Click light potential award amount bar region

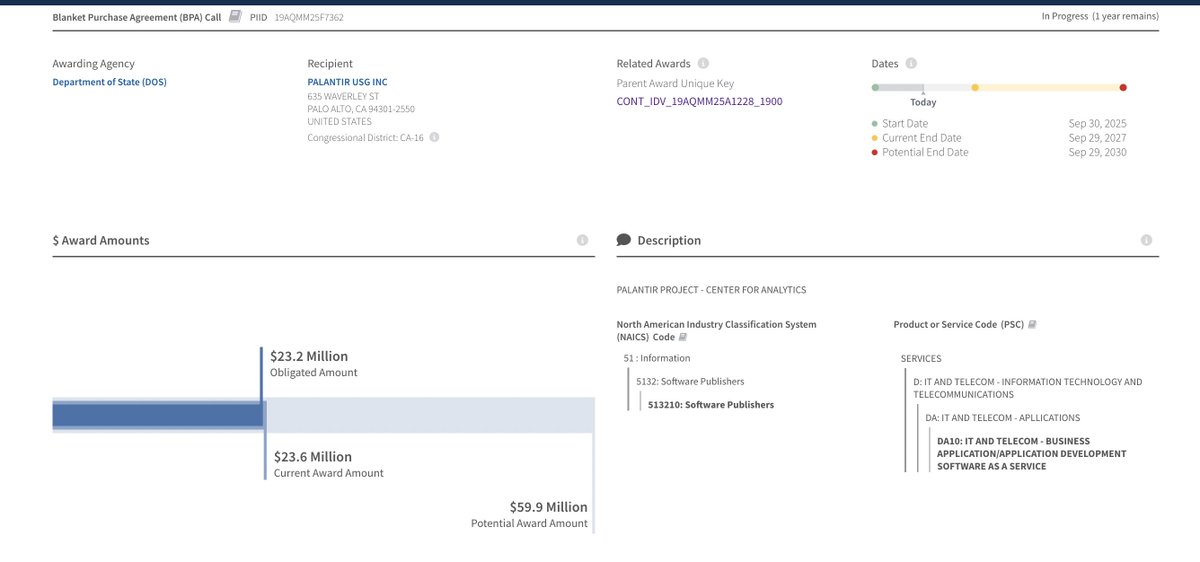[x=430, y=415]
